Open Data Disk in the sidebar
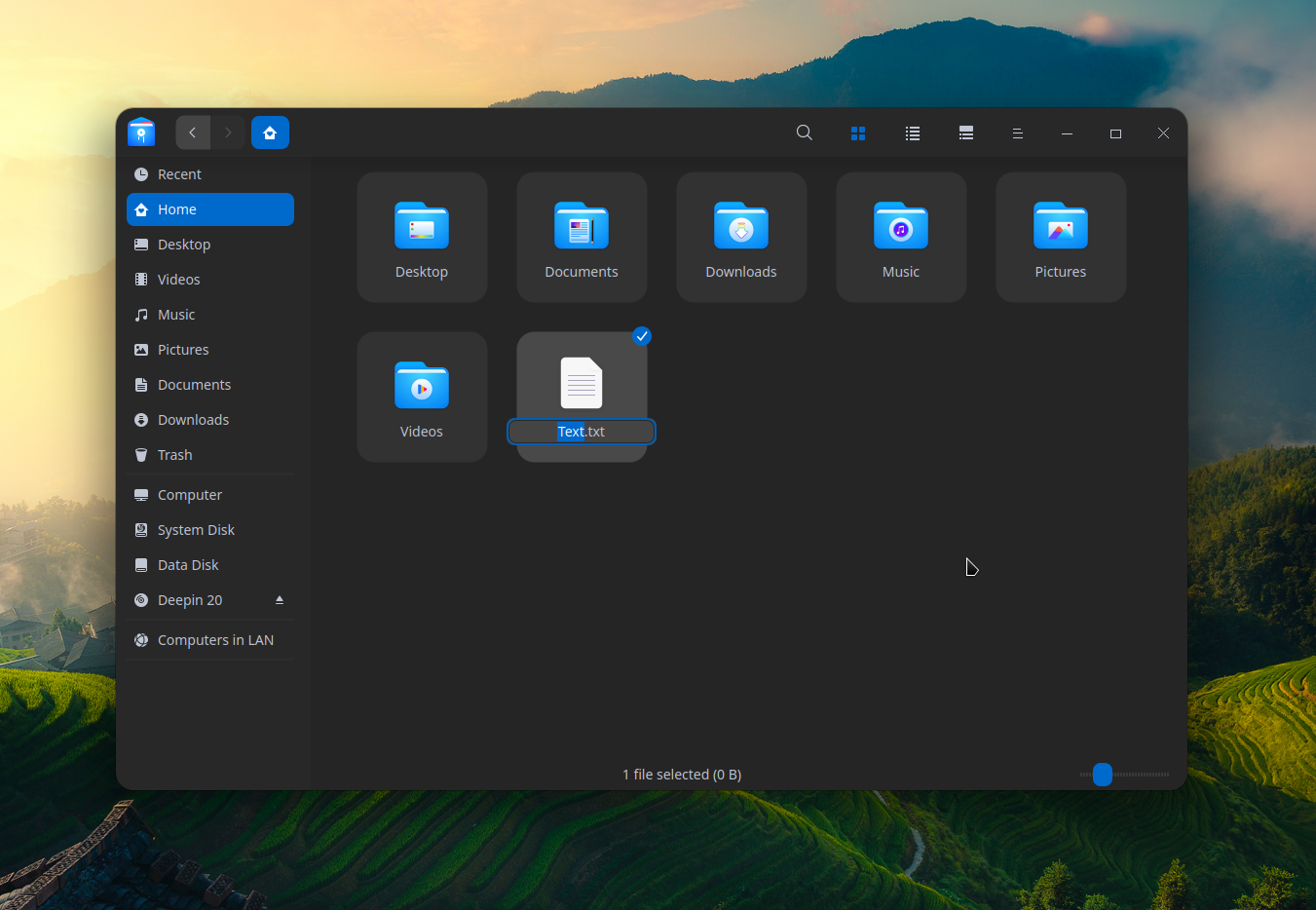 tap(210, 565)
